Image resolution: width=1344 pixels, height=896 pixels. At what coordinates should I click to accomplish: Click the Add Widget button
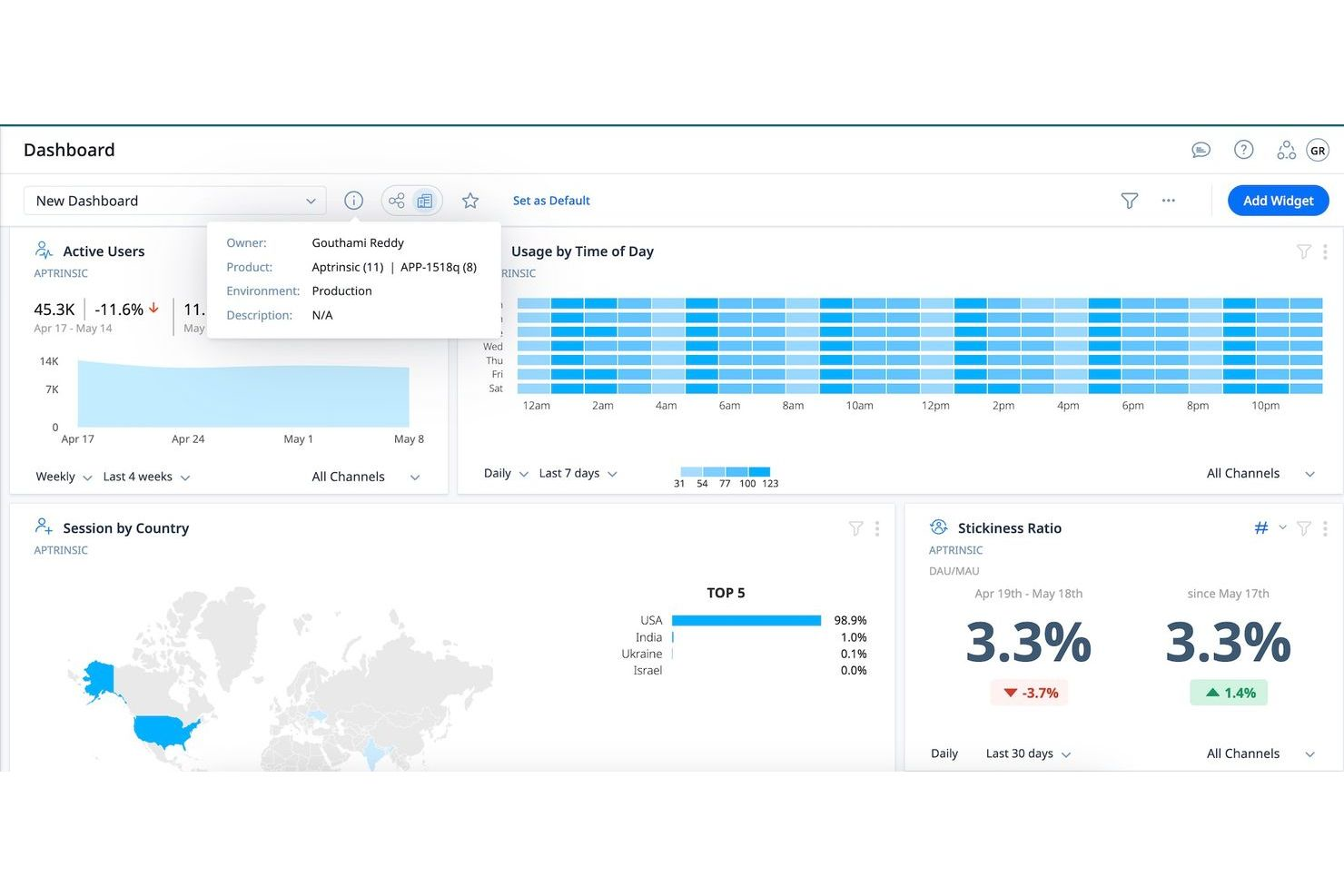pos(1278,201)
